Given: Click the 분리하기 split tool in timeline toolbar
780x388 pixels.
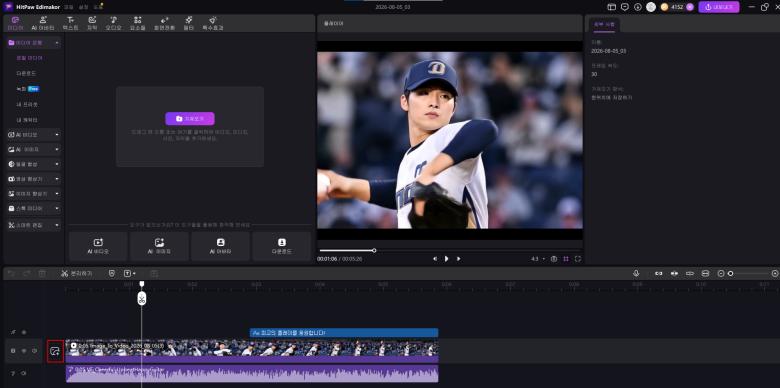Looking at the screenshot, I should (x=77, y=274).
